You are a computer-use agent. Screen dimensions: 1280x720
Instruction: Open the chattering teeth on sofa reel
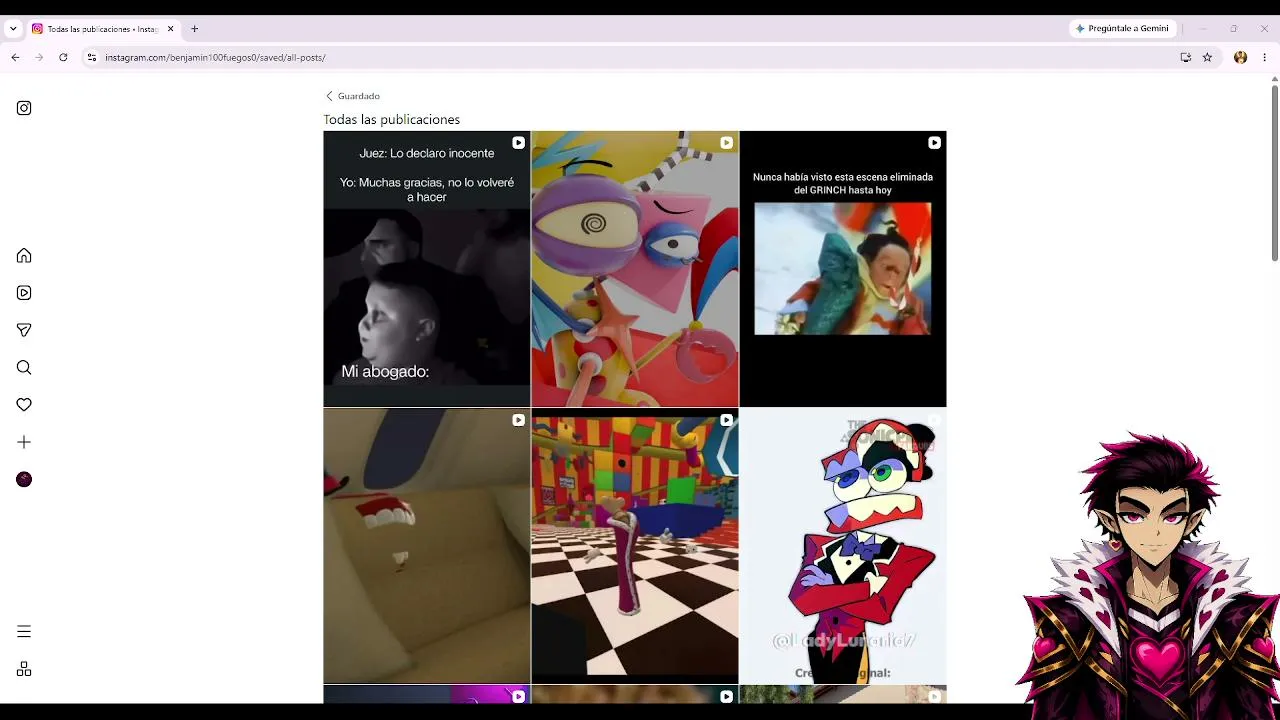pyautogui.click(x=427, y=546)
